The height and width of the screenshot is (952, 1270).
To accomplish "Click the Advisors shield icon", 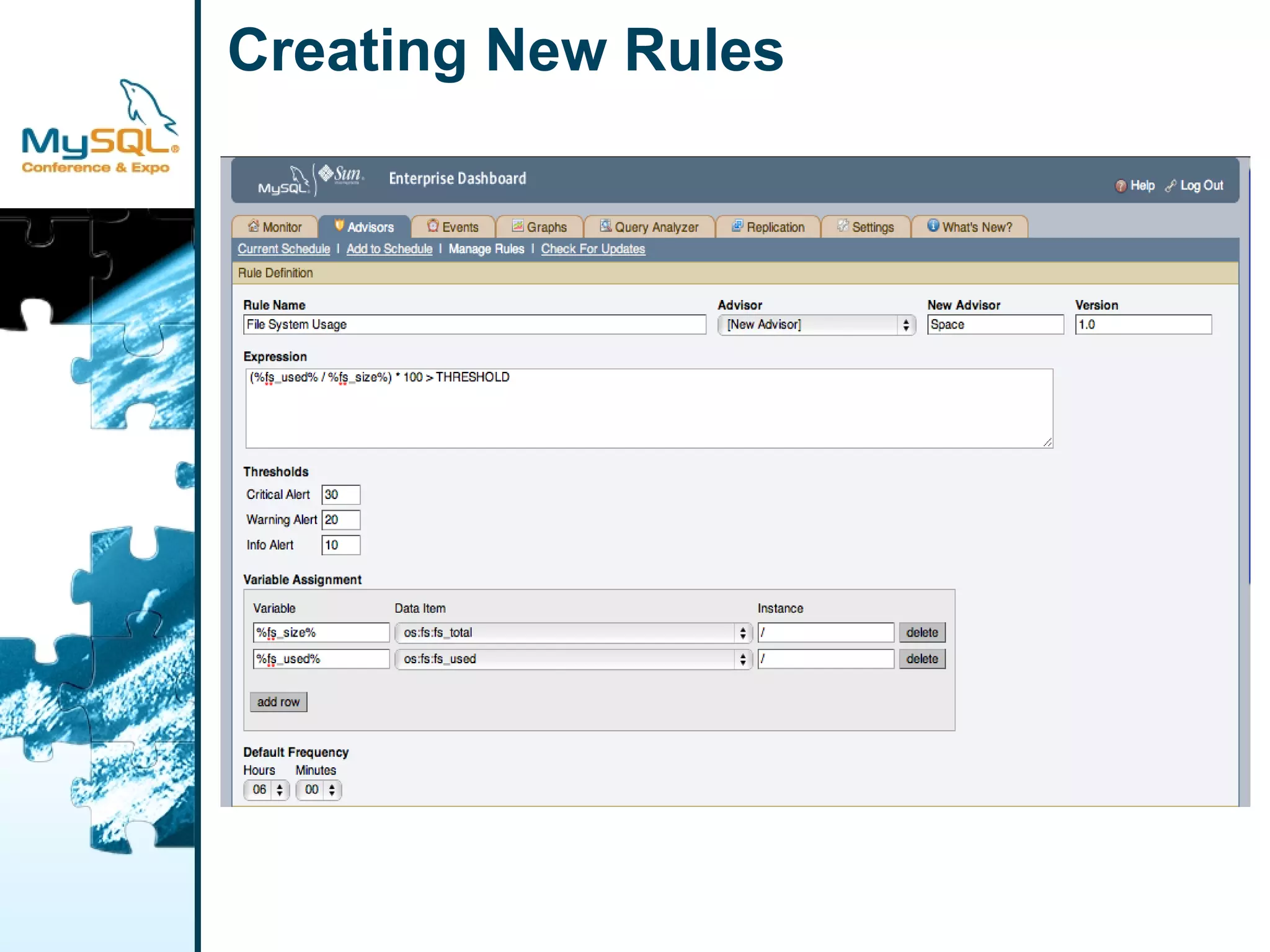I will pos(339,226).
